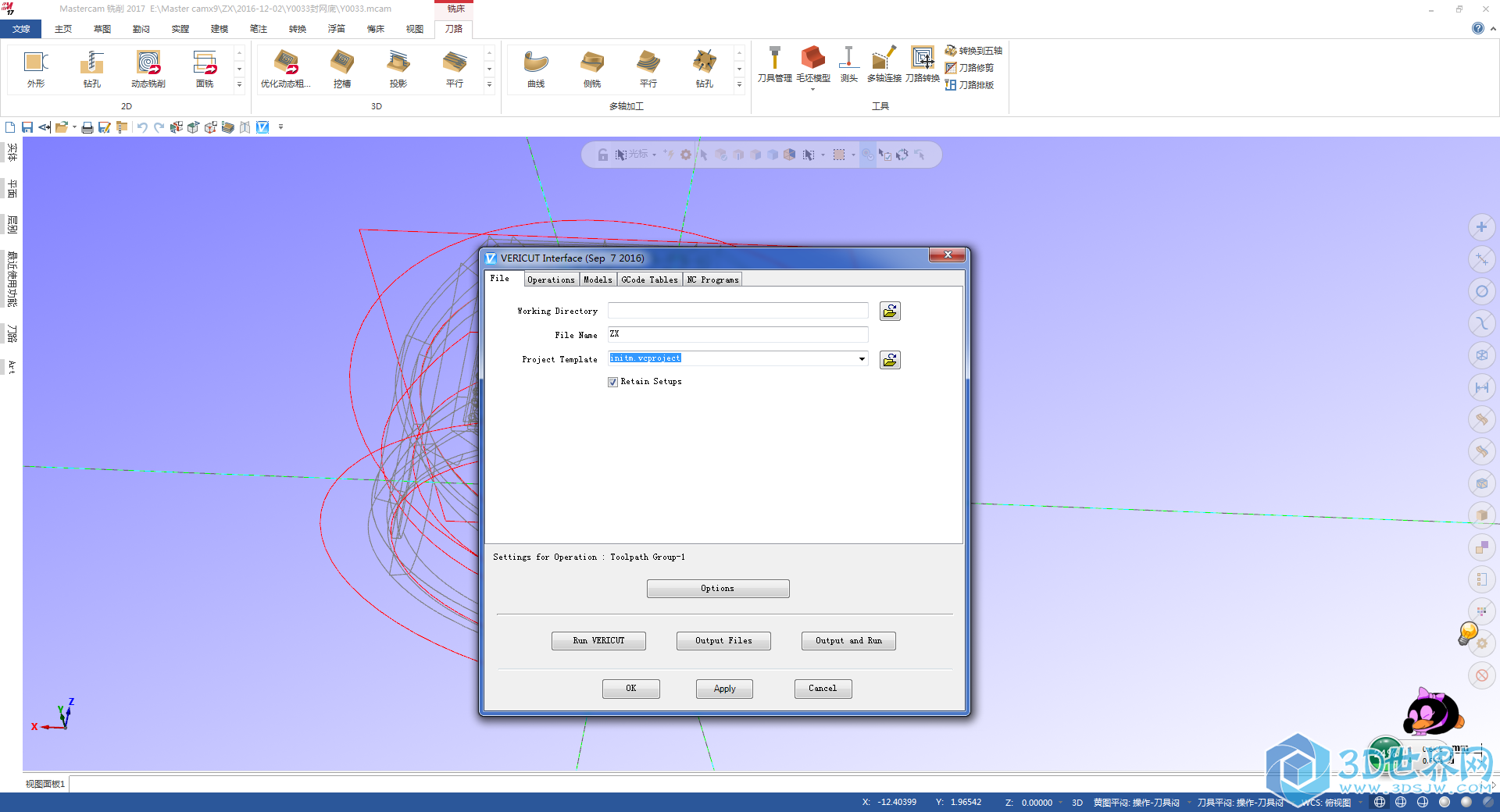Open the 实体 solids side panel tab
The image size is (1500, 812).
point(12,152)
